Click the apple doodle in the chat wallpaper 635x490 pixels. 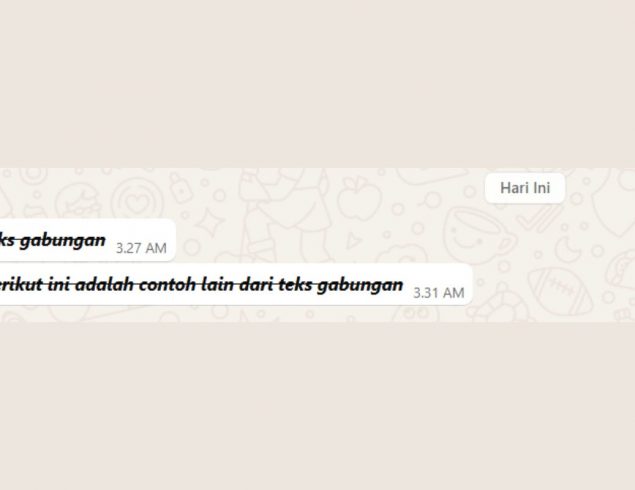click(360, 198)
